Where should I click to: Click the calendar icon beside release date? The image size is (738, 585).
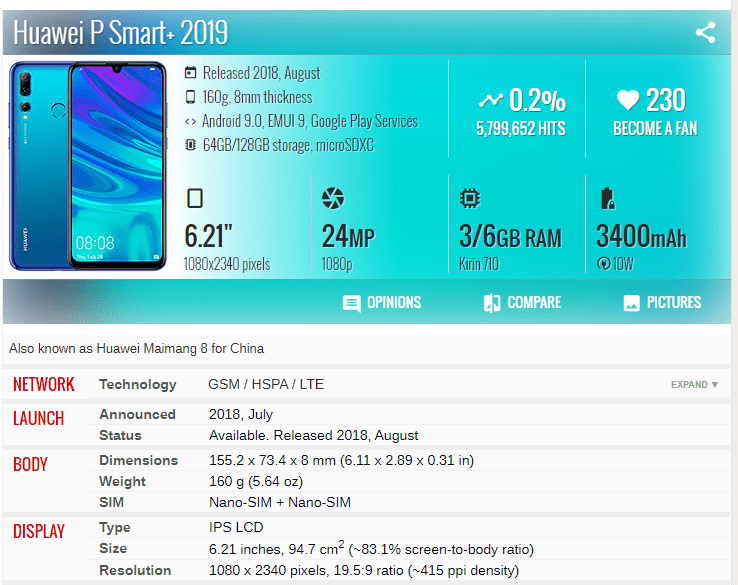pos(191,73)
